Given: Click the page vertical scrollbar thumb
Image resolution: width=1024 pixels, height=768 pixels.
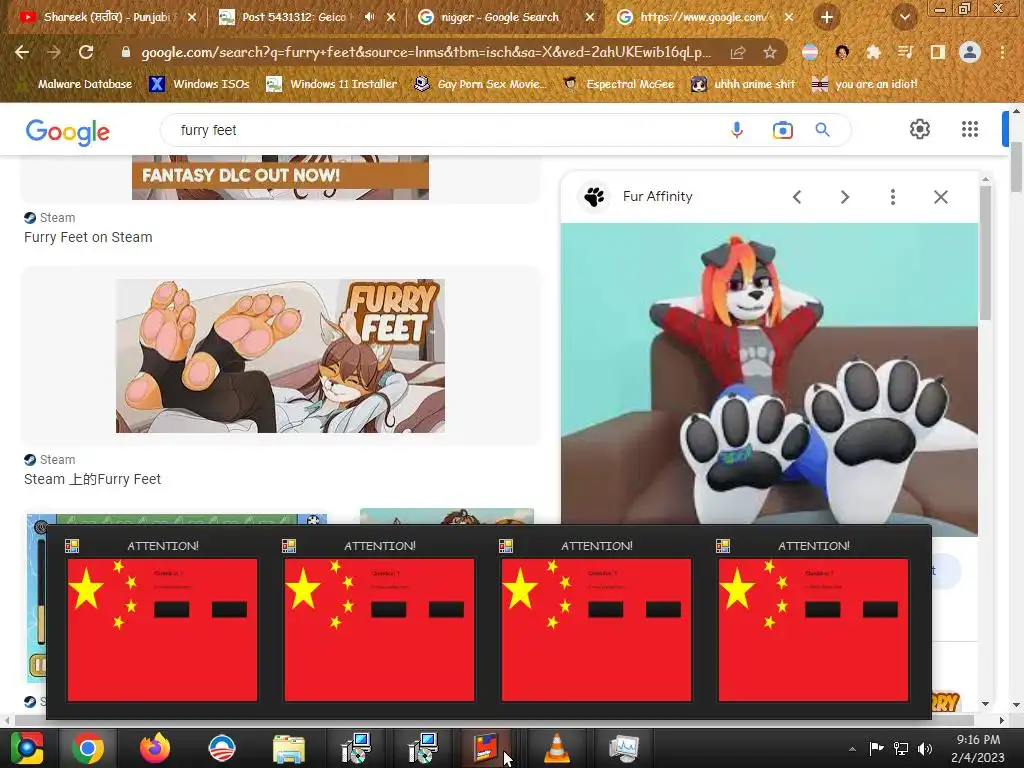Looking at the screenshot, I should click(1016, 168).
